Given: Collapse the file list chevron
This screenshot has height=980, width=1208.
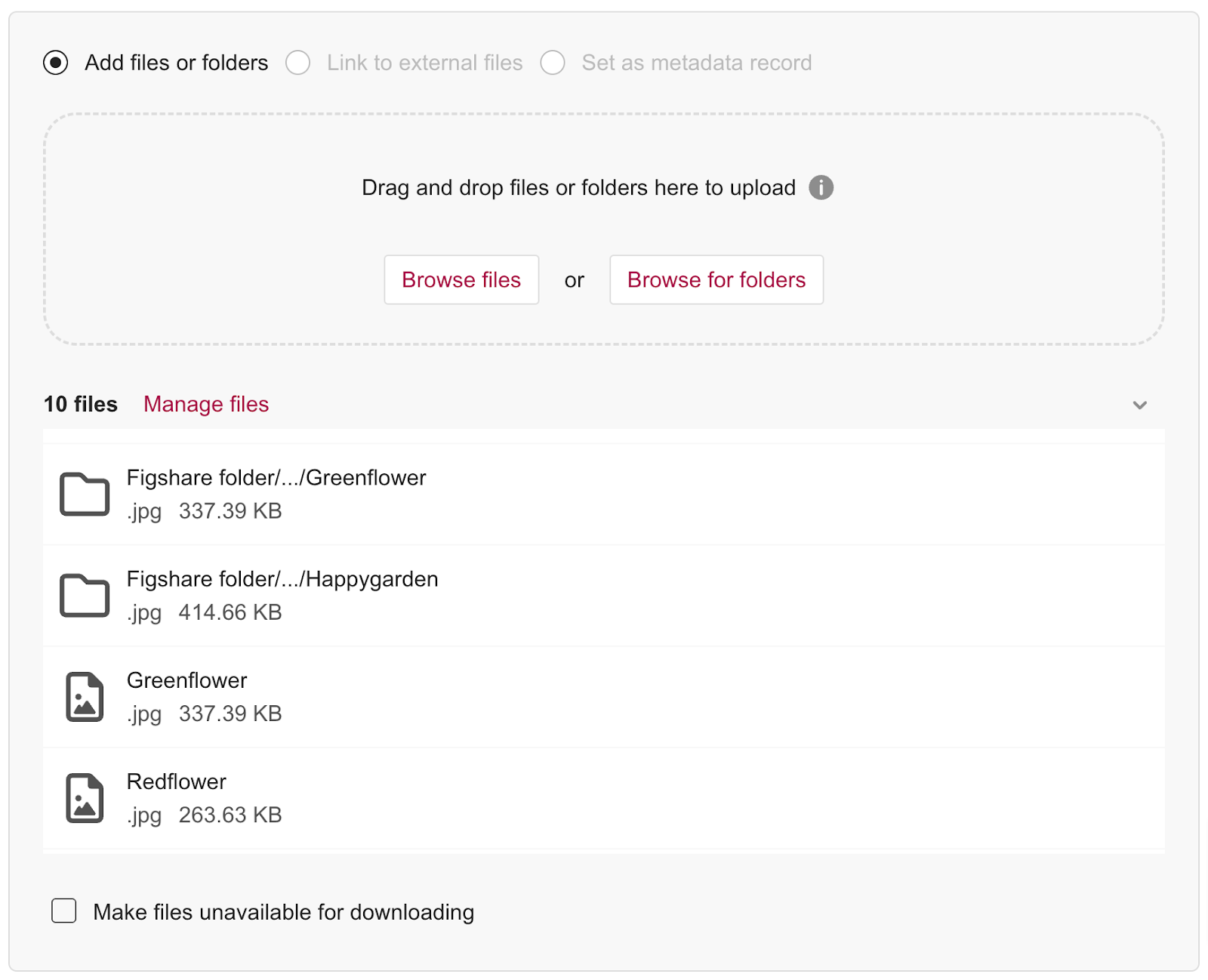Looking at the screenshot, I should click(1139, 405).
